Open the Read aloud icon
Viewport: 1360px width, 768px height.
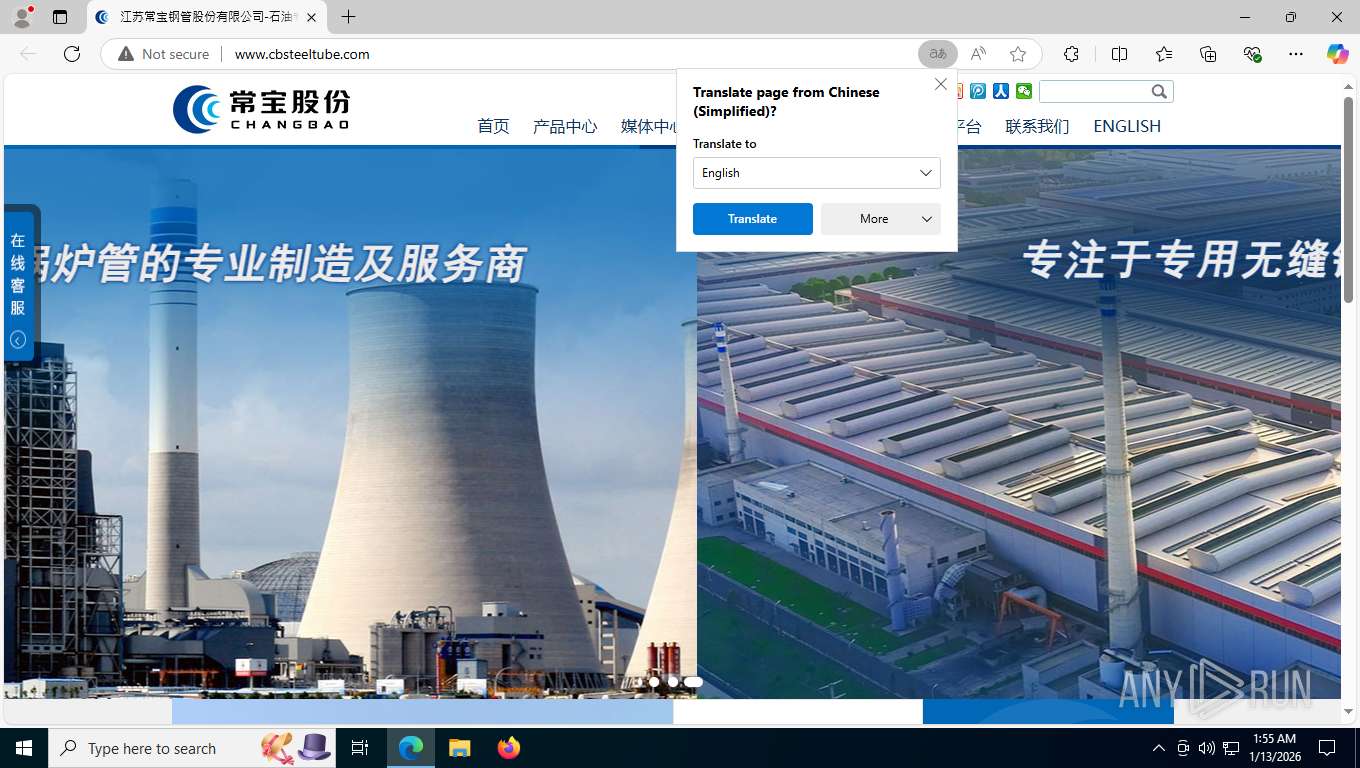tap(978, 54)
